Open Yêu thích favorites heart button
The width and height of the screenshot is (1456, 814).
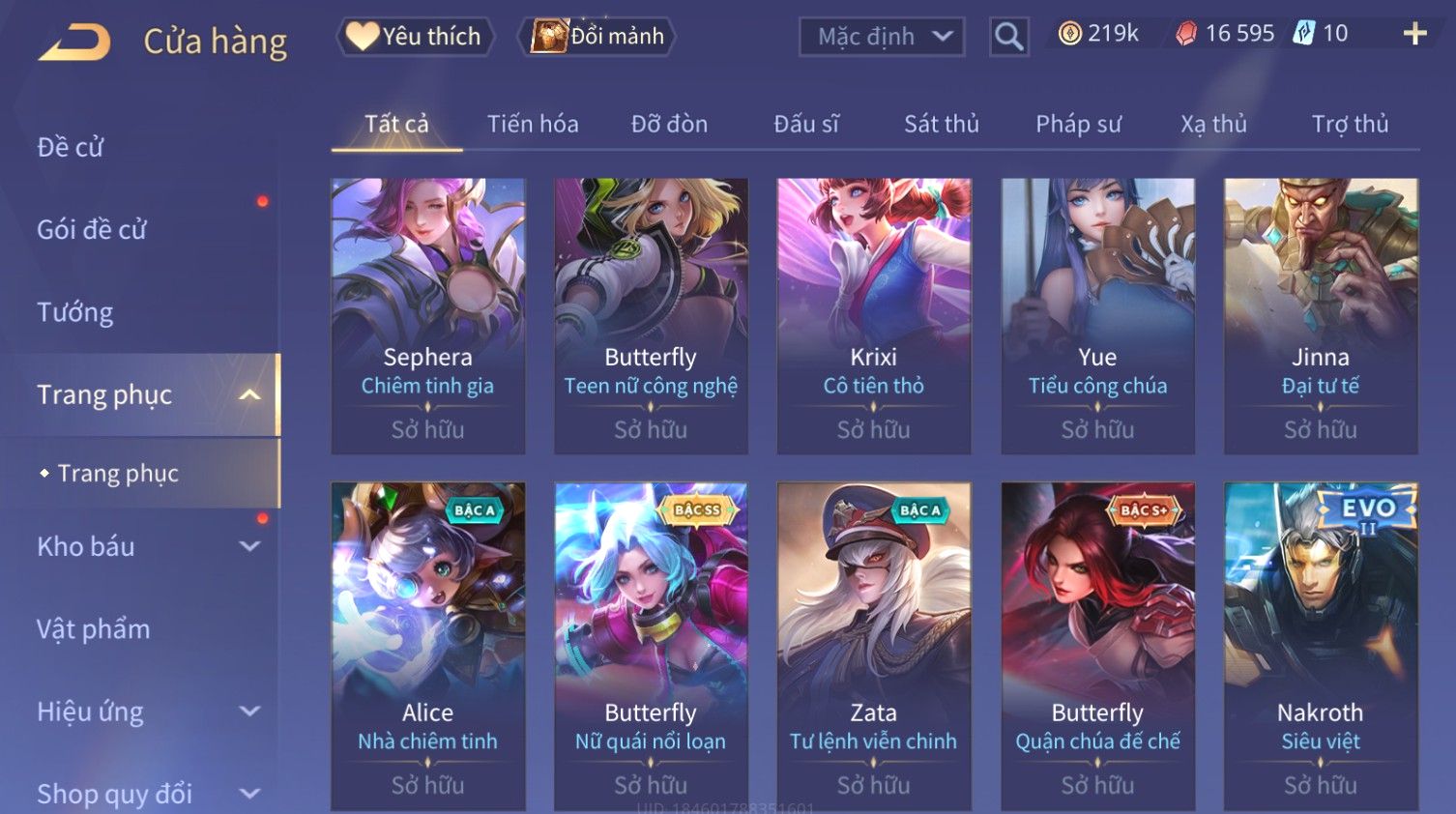click(415, 37)
